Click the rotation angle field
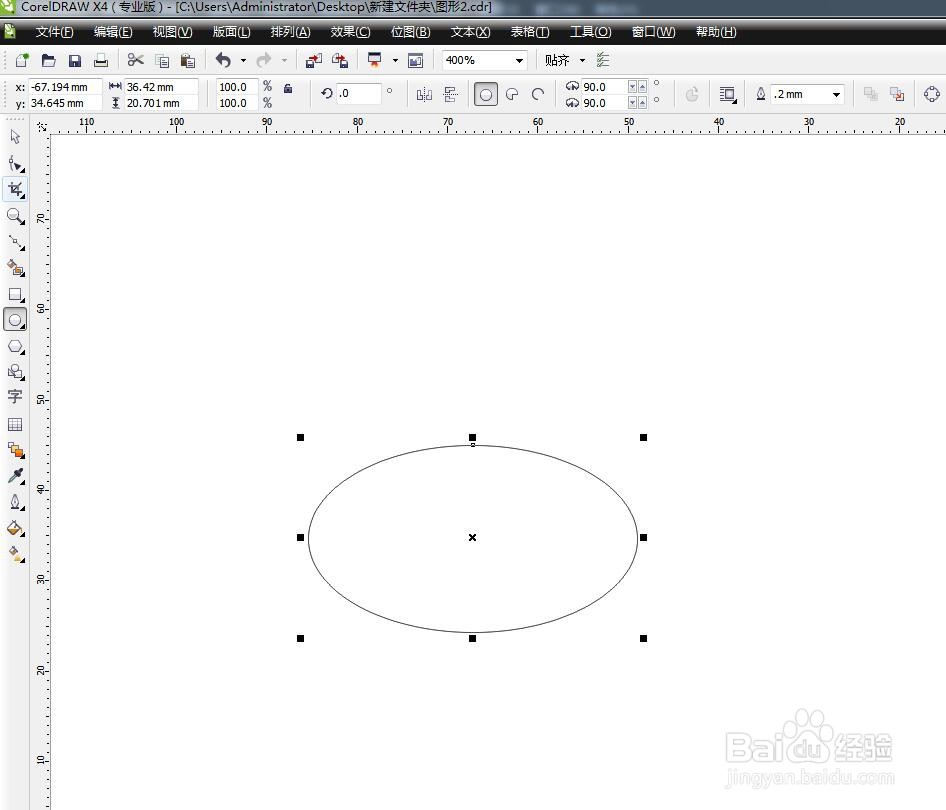Image resolution: width=946 pixels, height=810 pixels. [x=358, y=93]
